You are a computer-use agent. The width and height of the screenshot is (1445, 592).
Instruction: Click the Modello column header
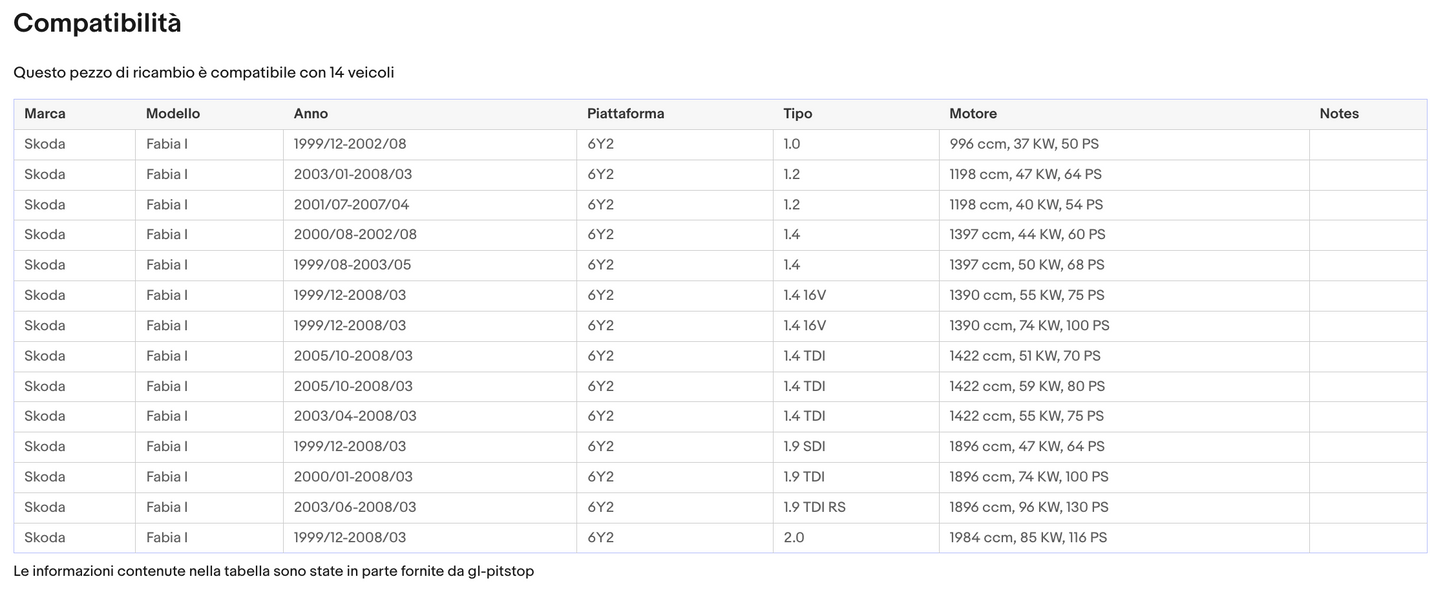coord(173,114)
